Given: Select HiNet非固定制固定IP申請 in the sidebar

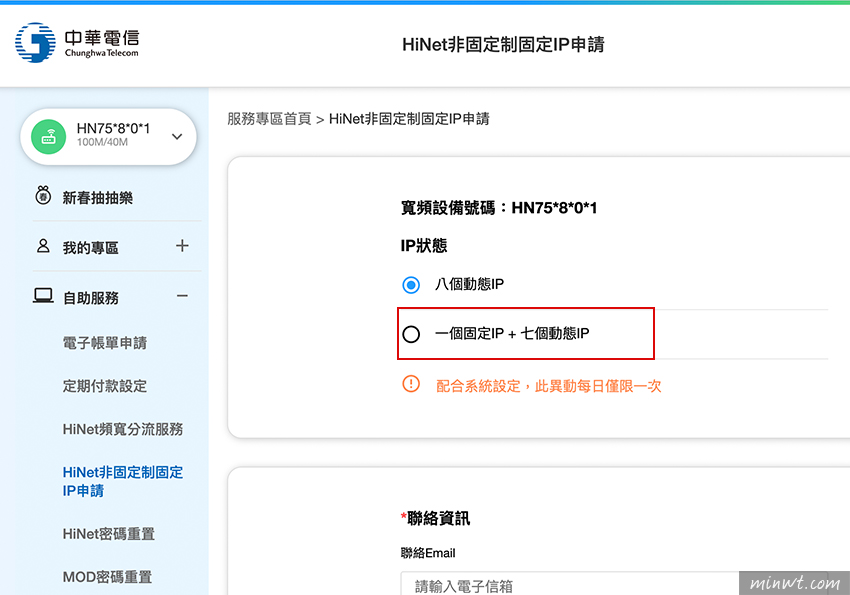Looking at the screenshot, I should pyautogui.click(x=123, y=481).
